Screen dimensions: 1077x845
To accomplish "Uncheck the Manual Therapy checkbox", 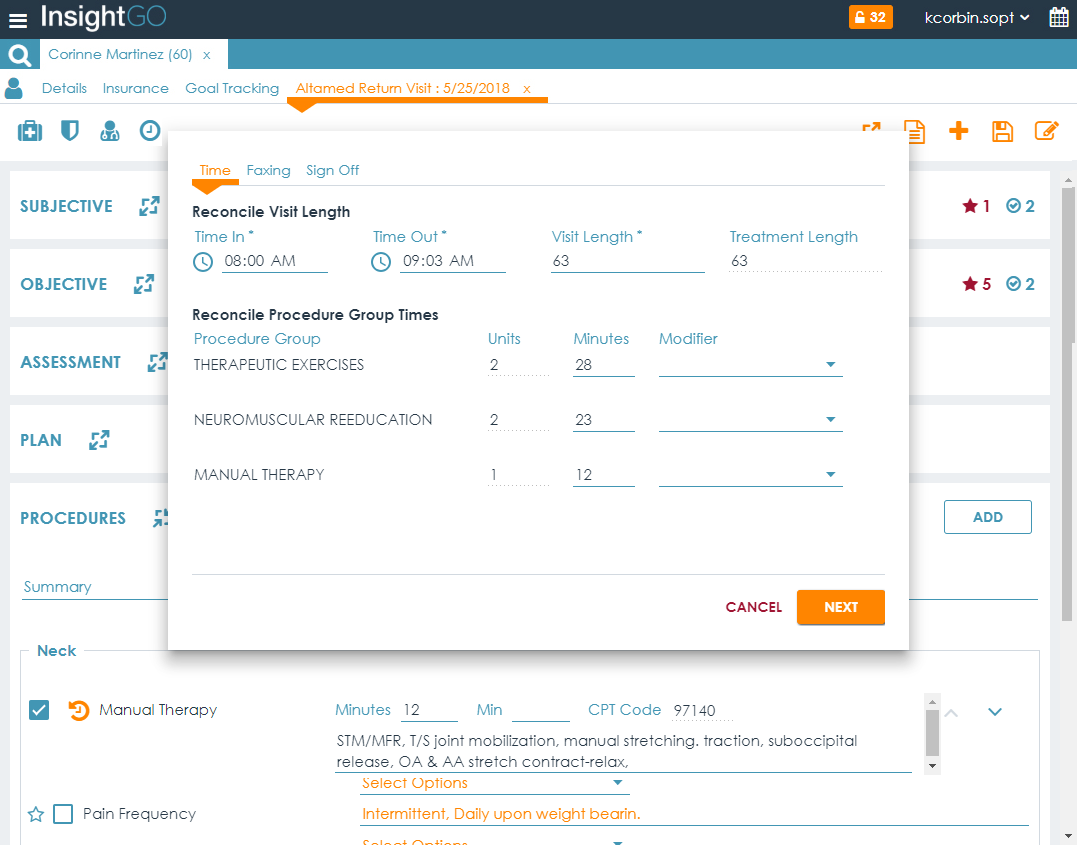I will (39, 710).
